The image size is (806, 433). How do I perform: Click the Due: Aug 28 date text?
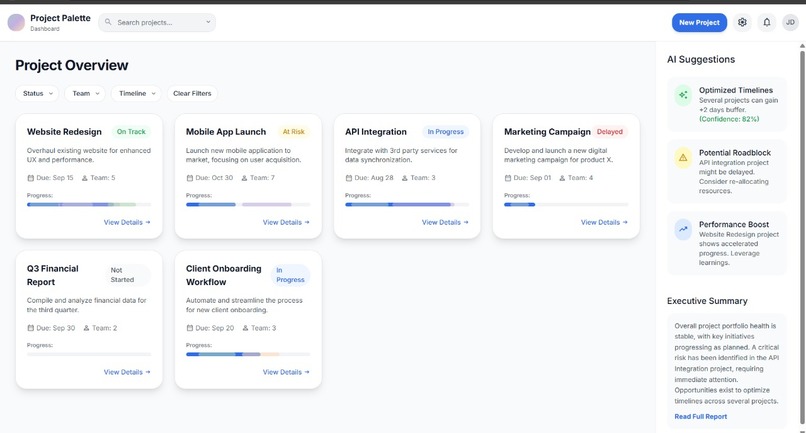pos(374,178)
